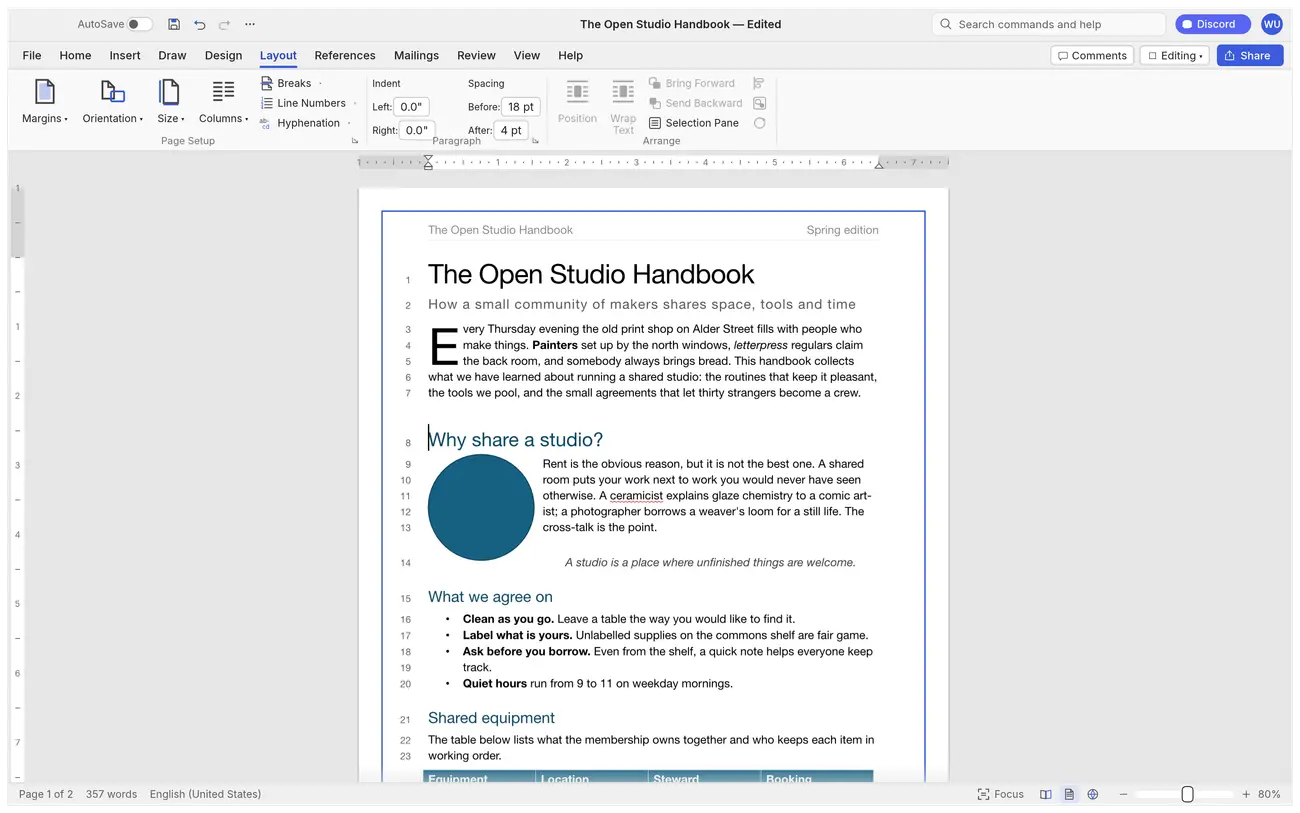Switch to the Insert tab
This screenshot has width=1300, height=813.
pos(125,56)
